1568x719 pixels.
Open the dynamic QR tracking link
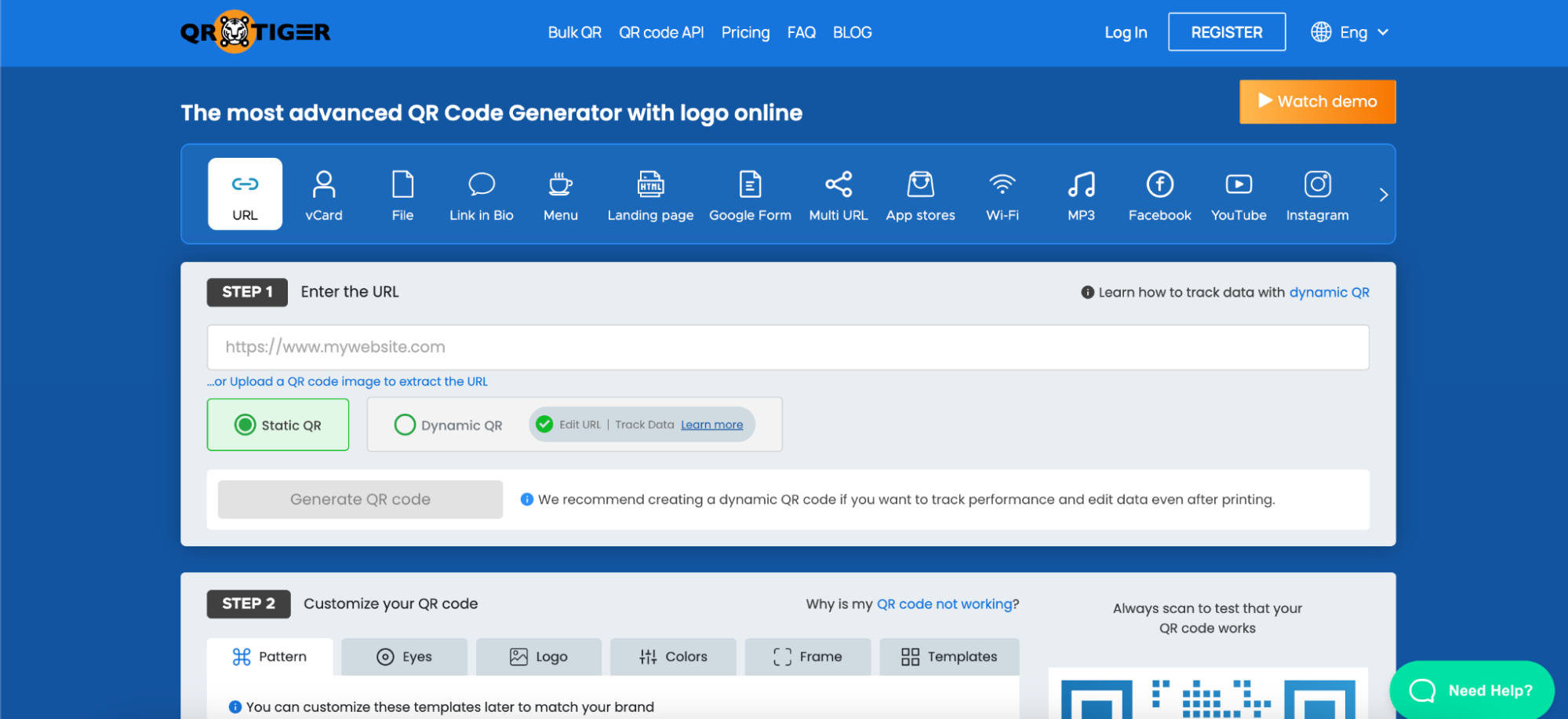click(x=1329, y=292)
